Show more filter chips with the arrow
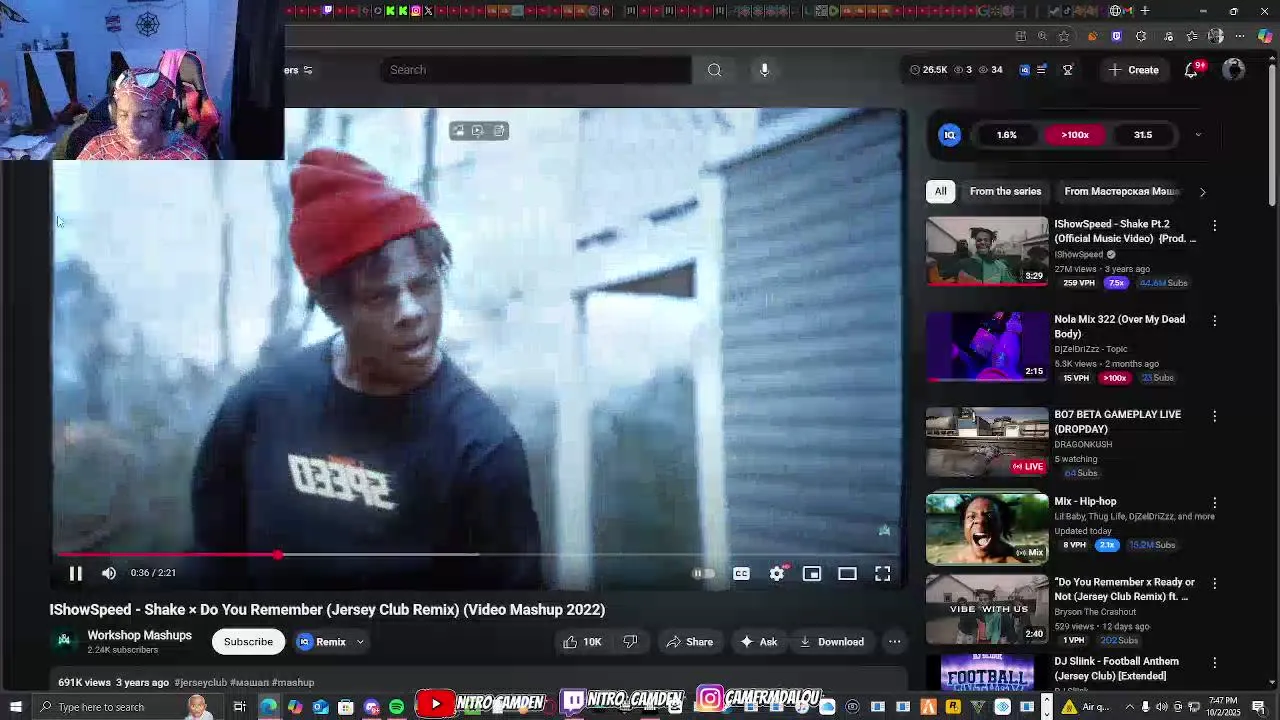This screenshot has width=1280, height=720. (x=1202, y=192)
